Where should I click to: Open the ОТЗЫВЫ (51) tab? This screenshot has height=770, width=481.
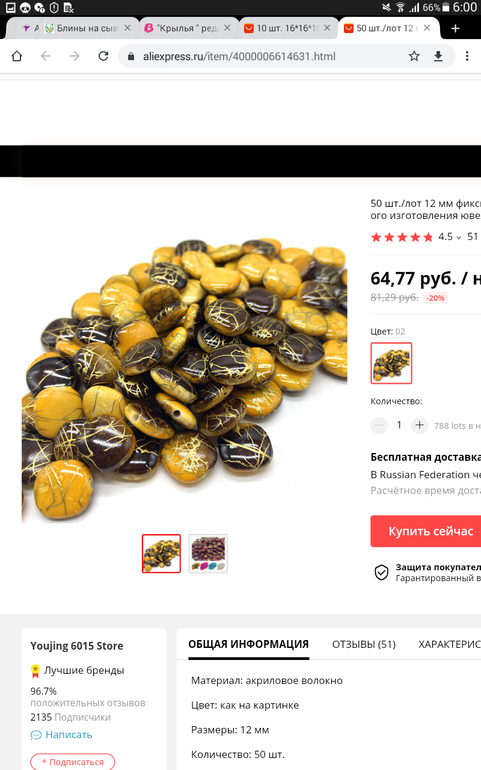pos(364,644)
